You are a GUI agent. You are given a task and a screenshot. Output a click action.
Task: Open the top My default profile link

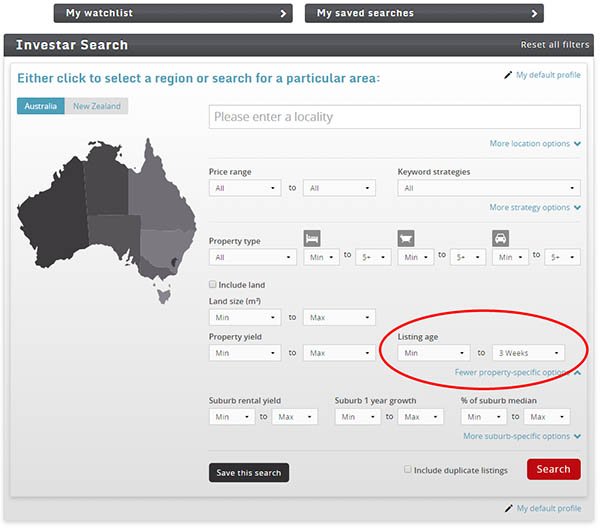point(548,75)
